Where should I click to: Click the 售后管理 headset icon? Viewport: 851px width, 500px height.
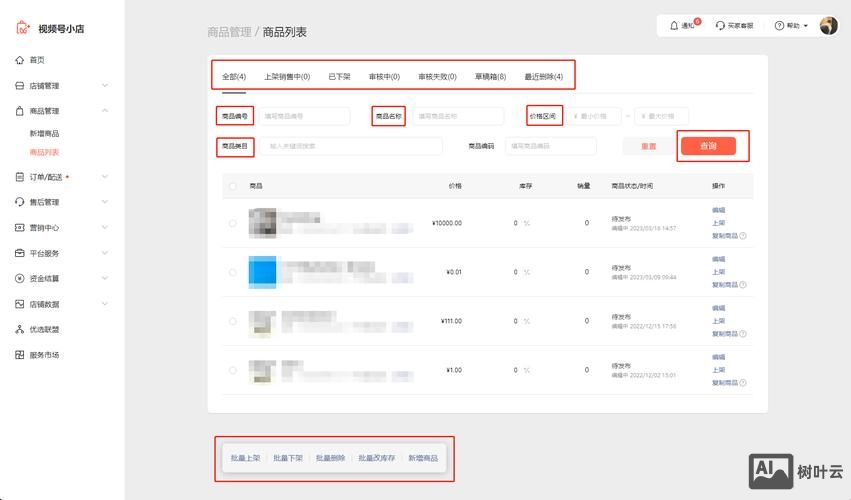click(20, 202)
